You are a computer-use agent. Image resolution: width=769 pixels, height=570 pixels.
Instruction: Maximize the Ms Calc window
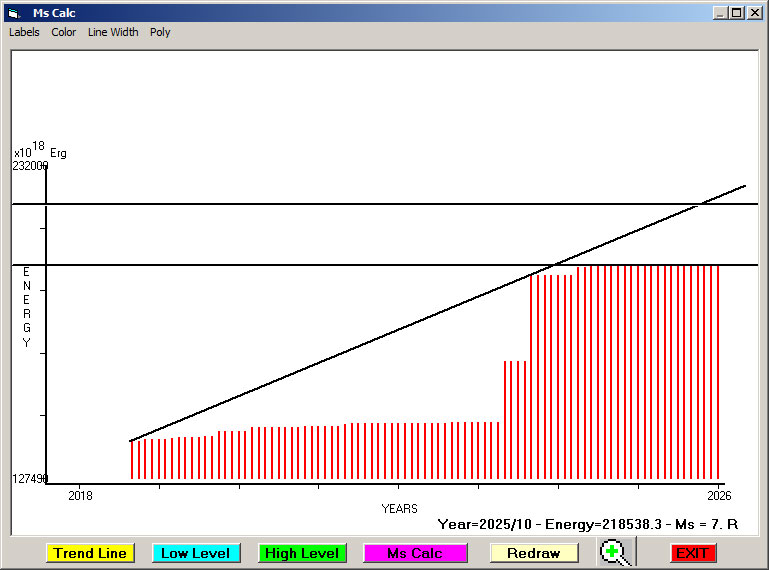pos(736,13)
